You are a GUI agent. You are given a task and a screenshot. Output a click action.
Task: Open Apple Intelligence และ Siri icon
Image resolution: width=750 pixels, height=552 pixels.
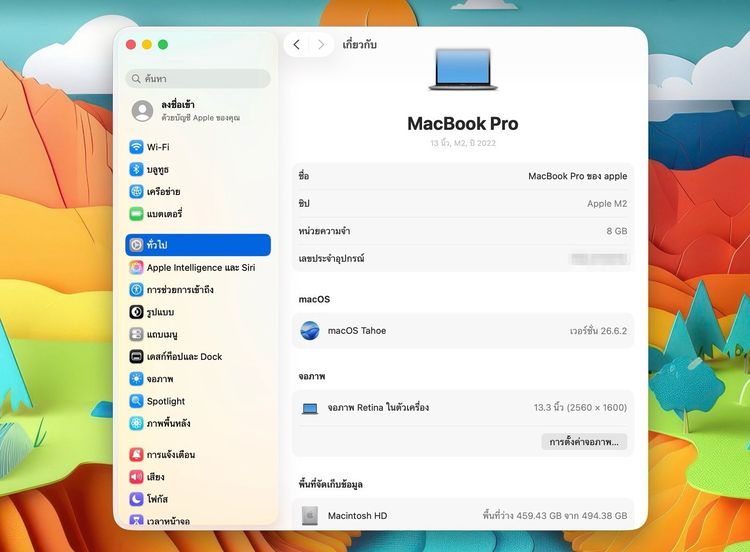point(136,267)
